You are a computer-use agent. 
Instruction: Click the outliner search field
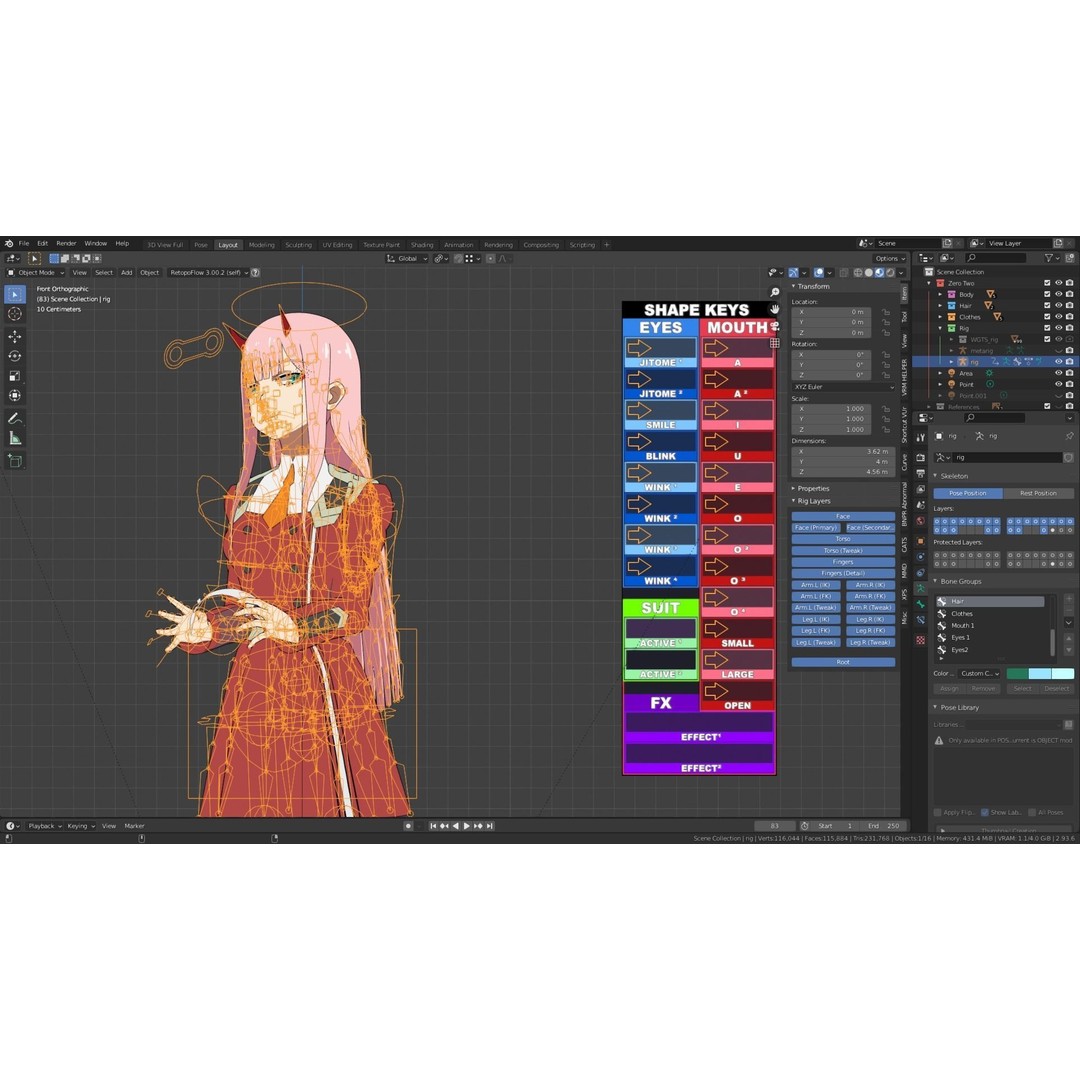(996, 258)
